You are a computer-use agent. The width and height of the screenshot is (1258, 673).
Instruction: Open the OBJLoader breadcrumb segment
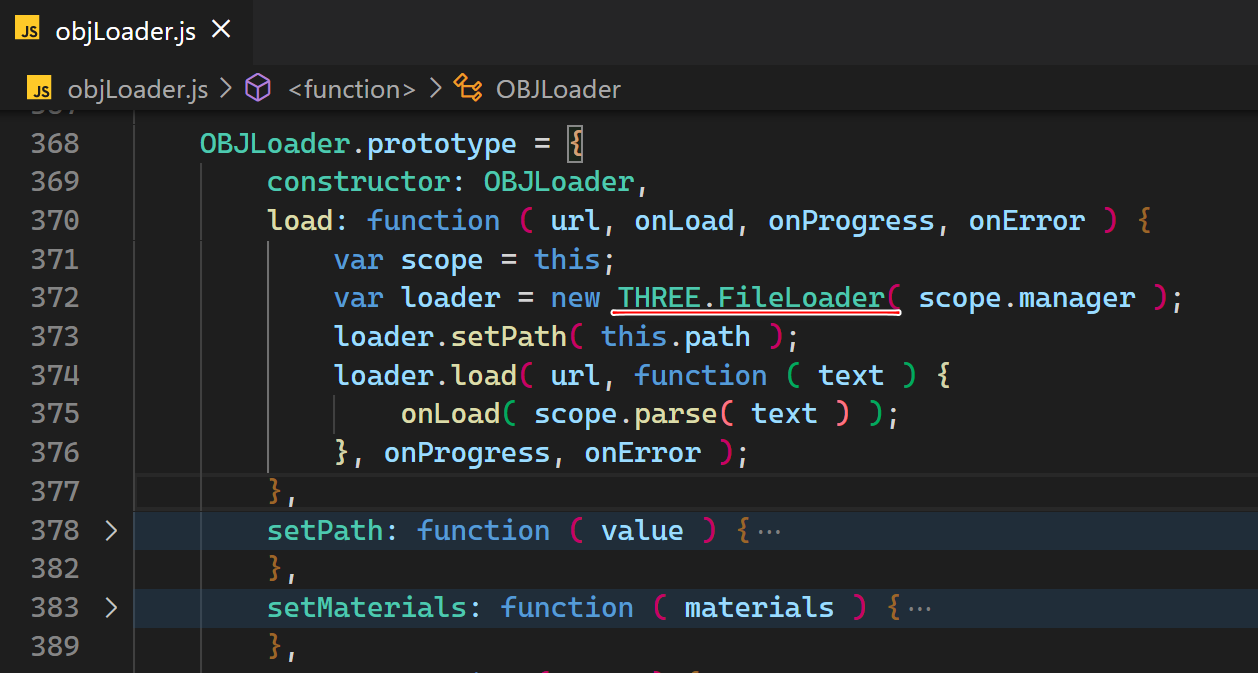[x=558, y=89]
